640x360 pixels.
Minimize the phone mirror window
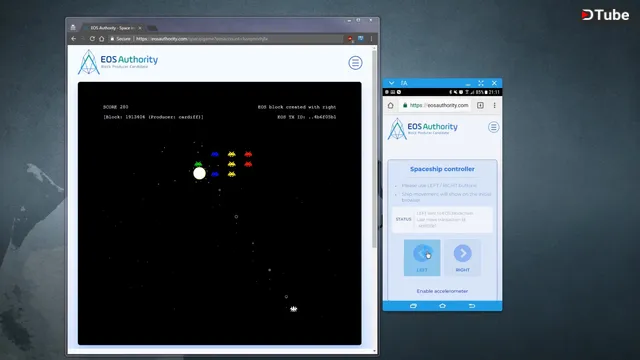(468, 84)
